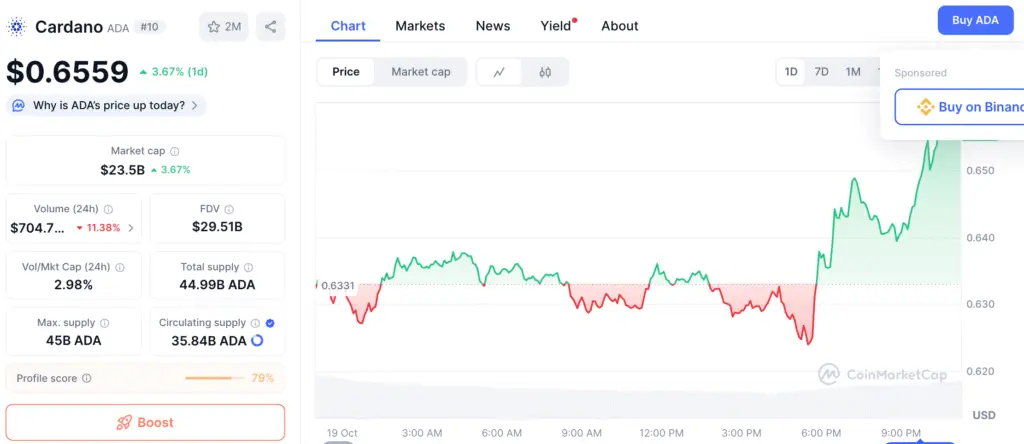Click the FDV info icon

coord(229,210)
